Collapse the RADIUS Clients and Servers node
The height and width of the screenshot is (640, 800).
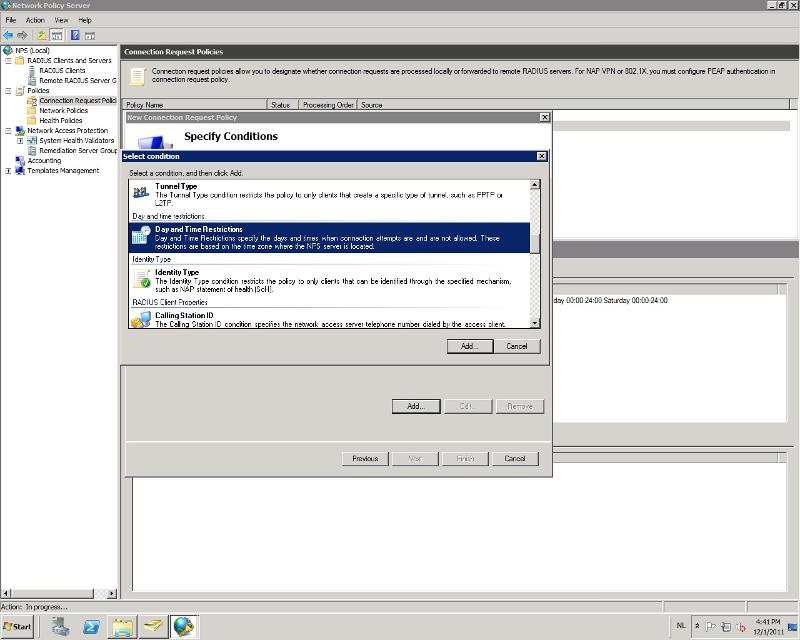pyautogui.click(x=8, y=60)
